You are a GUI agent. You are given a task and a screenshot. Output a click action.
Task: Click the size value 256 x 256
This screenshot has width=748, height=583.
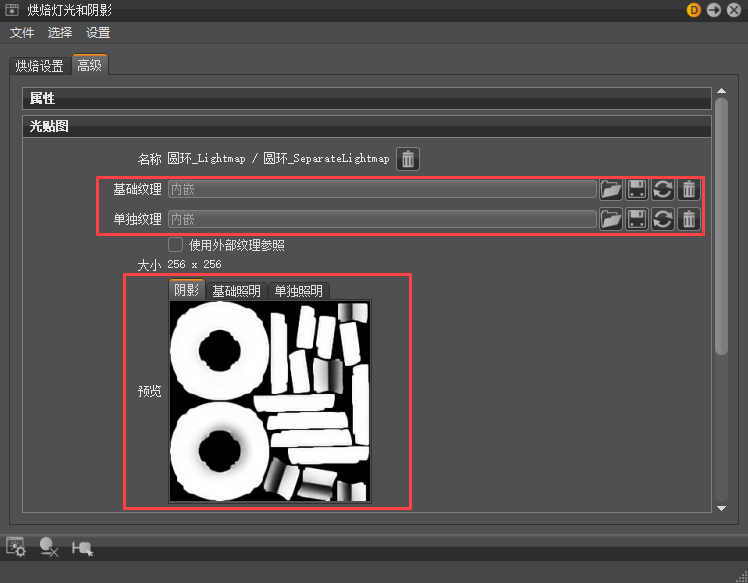click(x=194, y=264)
